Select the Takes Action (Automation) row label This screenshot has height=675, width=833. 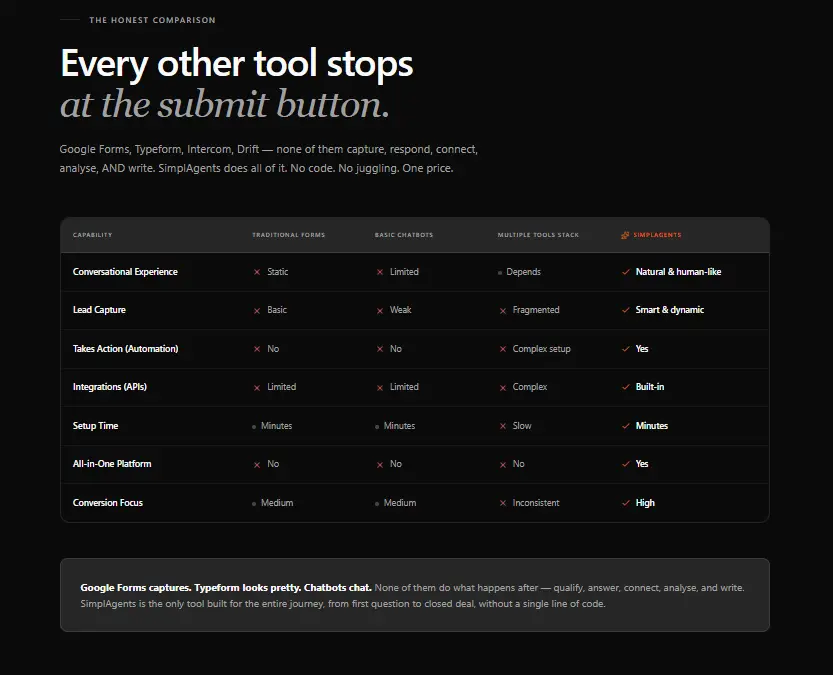click(125, 348)
